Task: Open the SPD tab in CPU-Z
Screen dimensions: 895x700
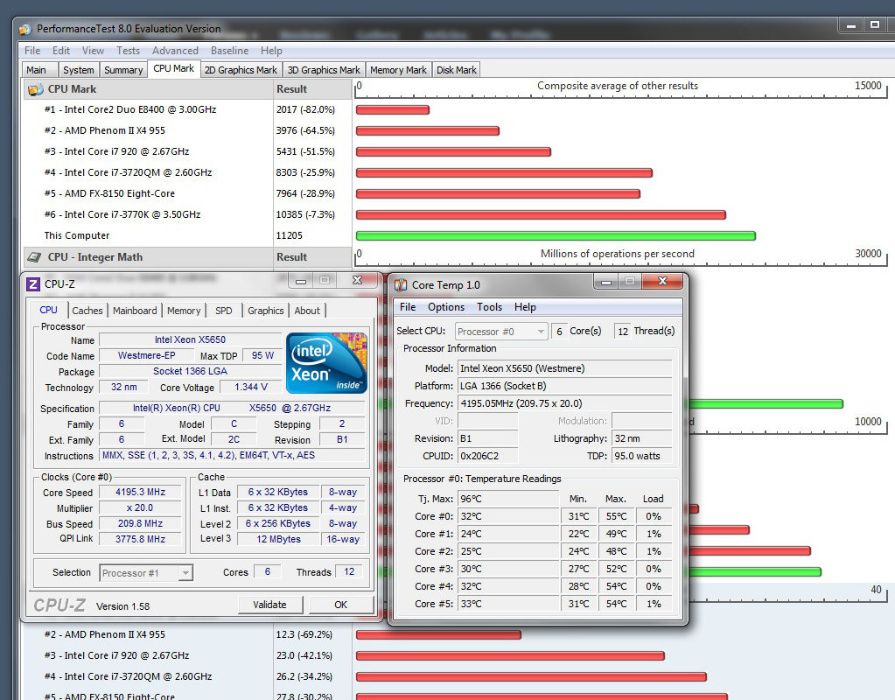Action: pyautogui.click(x=223, y=311)
